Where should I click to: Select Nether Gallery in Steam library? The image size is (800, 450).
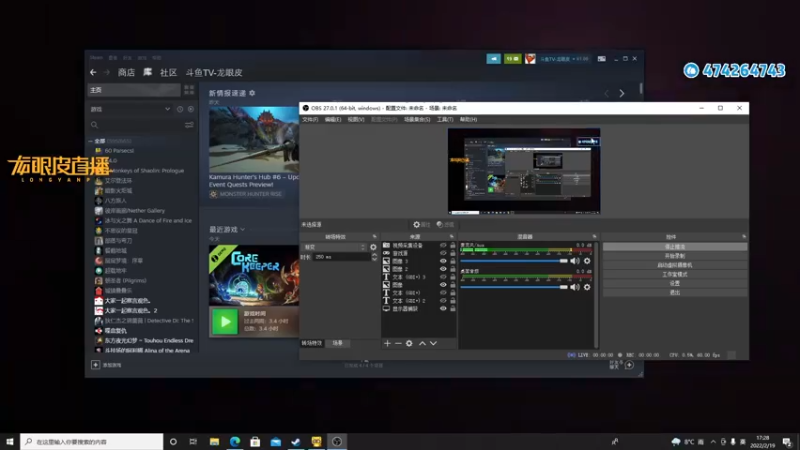click(x=135, y=210)
